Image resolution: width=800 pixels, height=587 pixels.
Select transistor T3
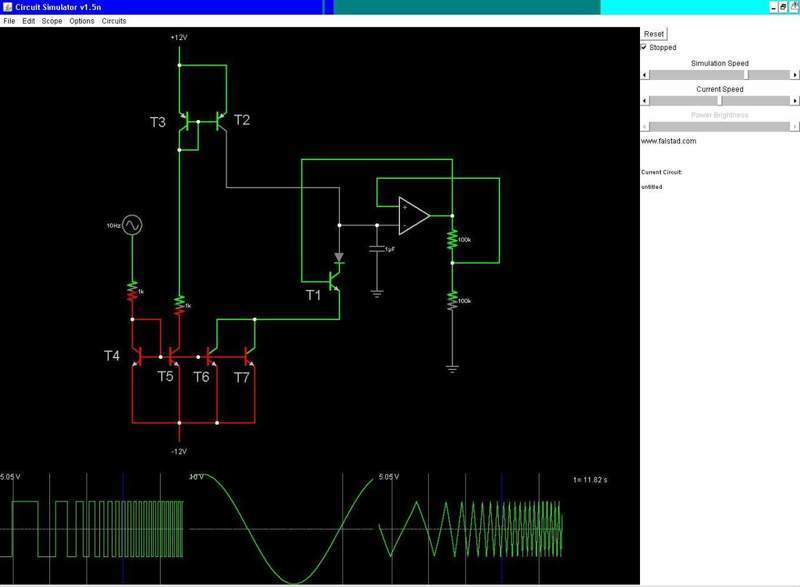click(x=184, y=121)
